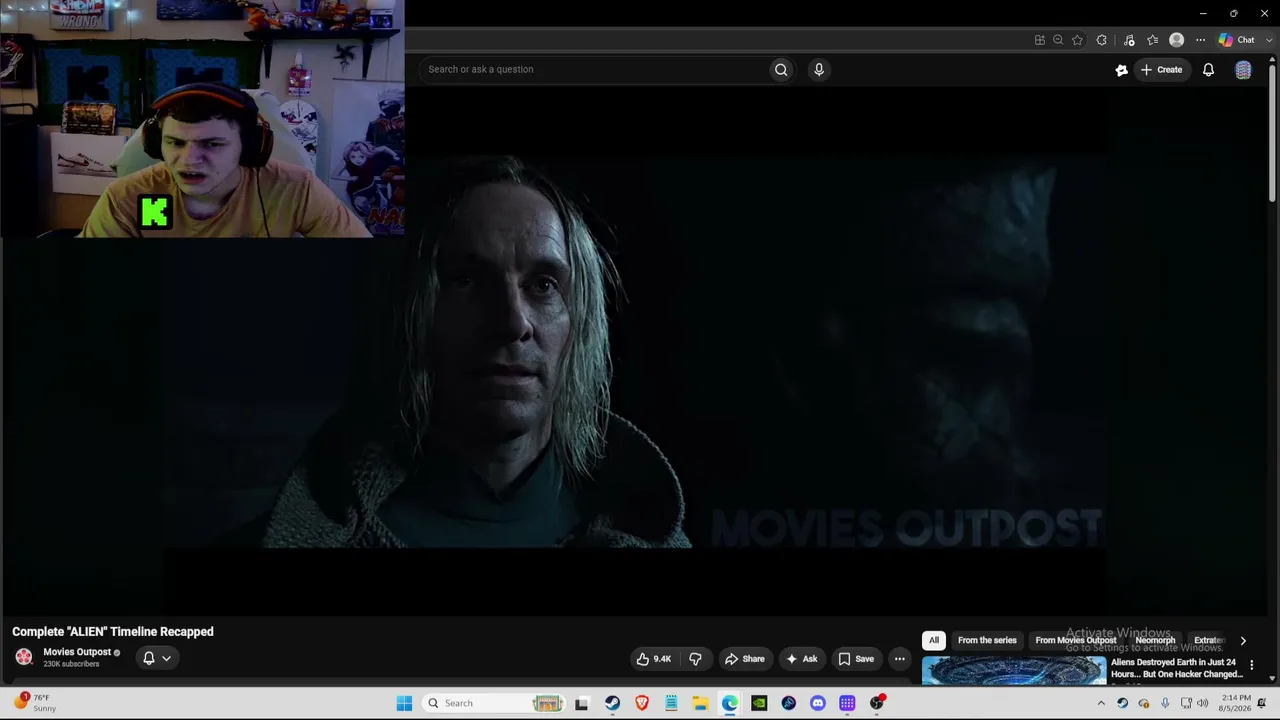Expand the subscription notification options chevron

166,658
